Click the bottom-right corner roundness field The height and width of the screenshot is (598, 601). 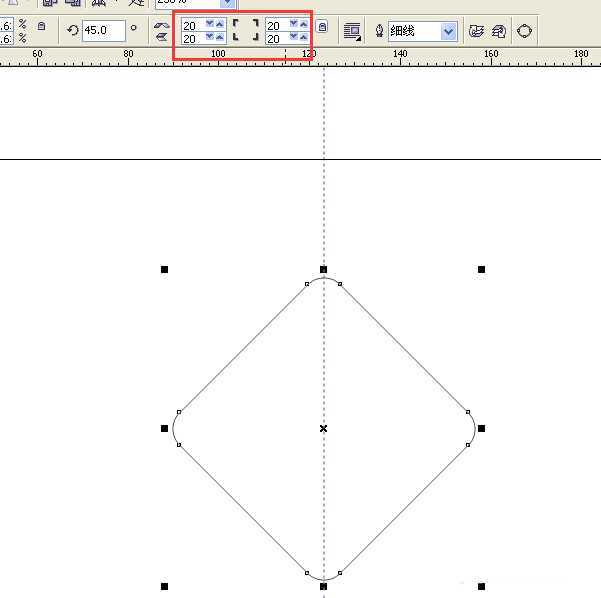coord(275,38)
